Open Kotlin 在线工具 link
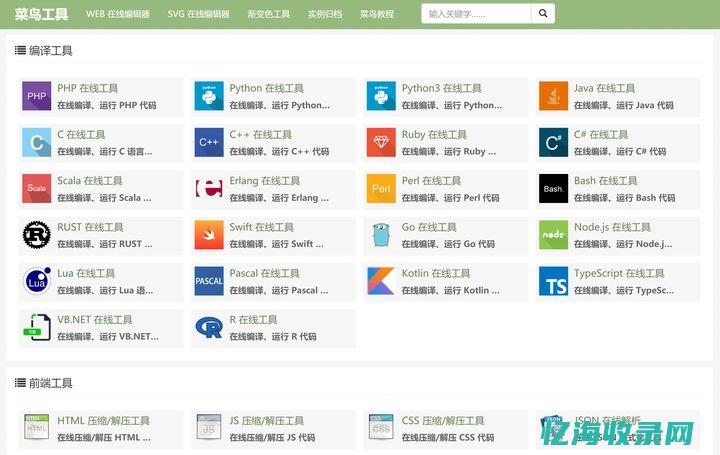 point(436,273)
